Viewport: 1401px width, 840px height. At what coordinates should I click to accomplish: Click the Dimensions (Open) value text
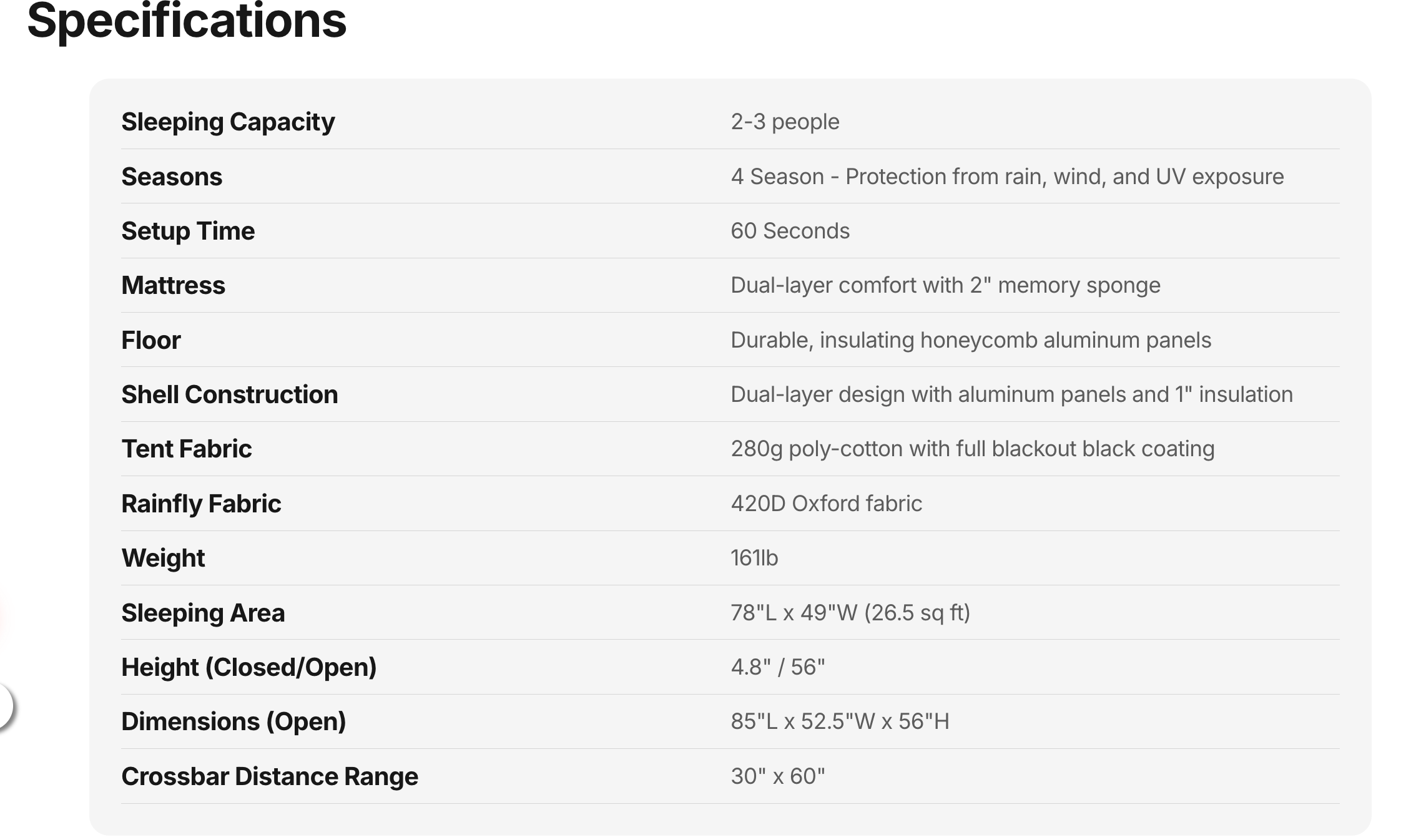840,721
